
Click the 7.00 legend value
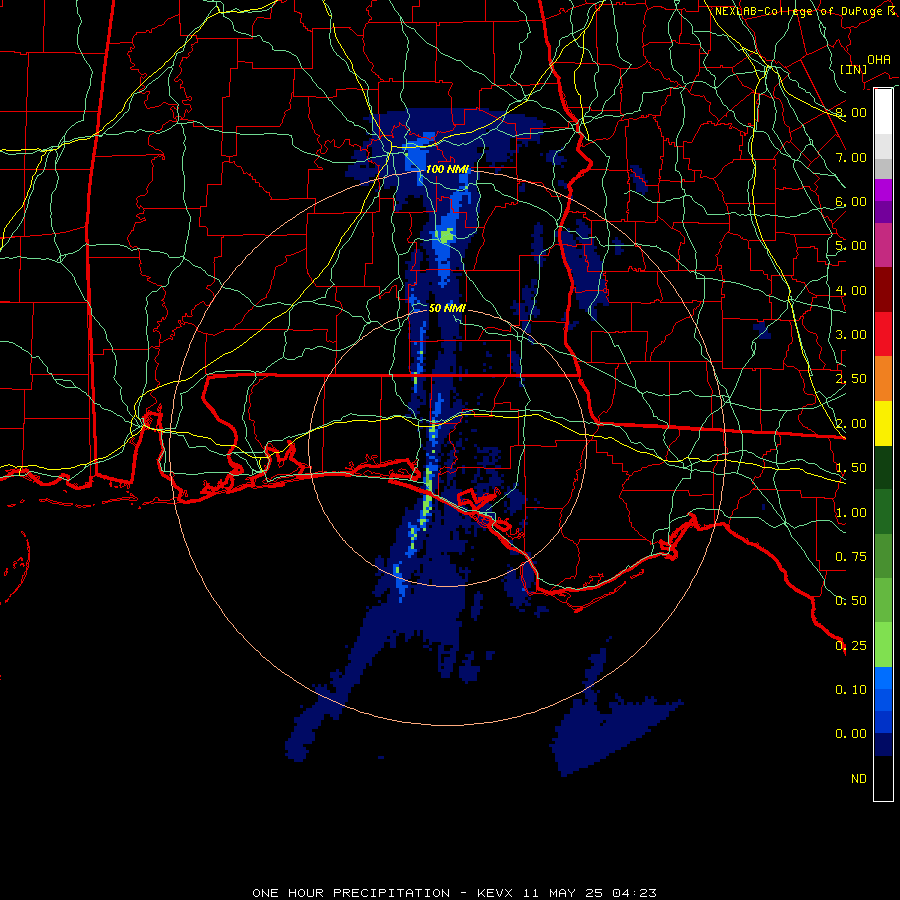(x=851, y=157)
